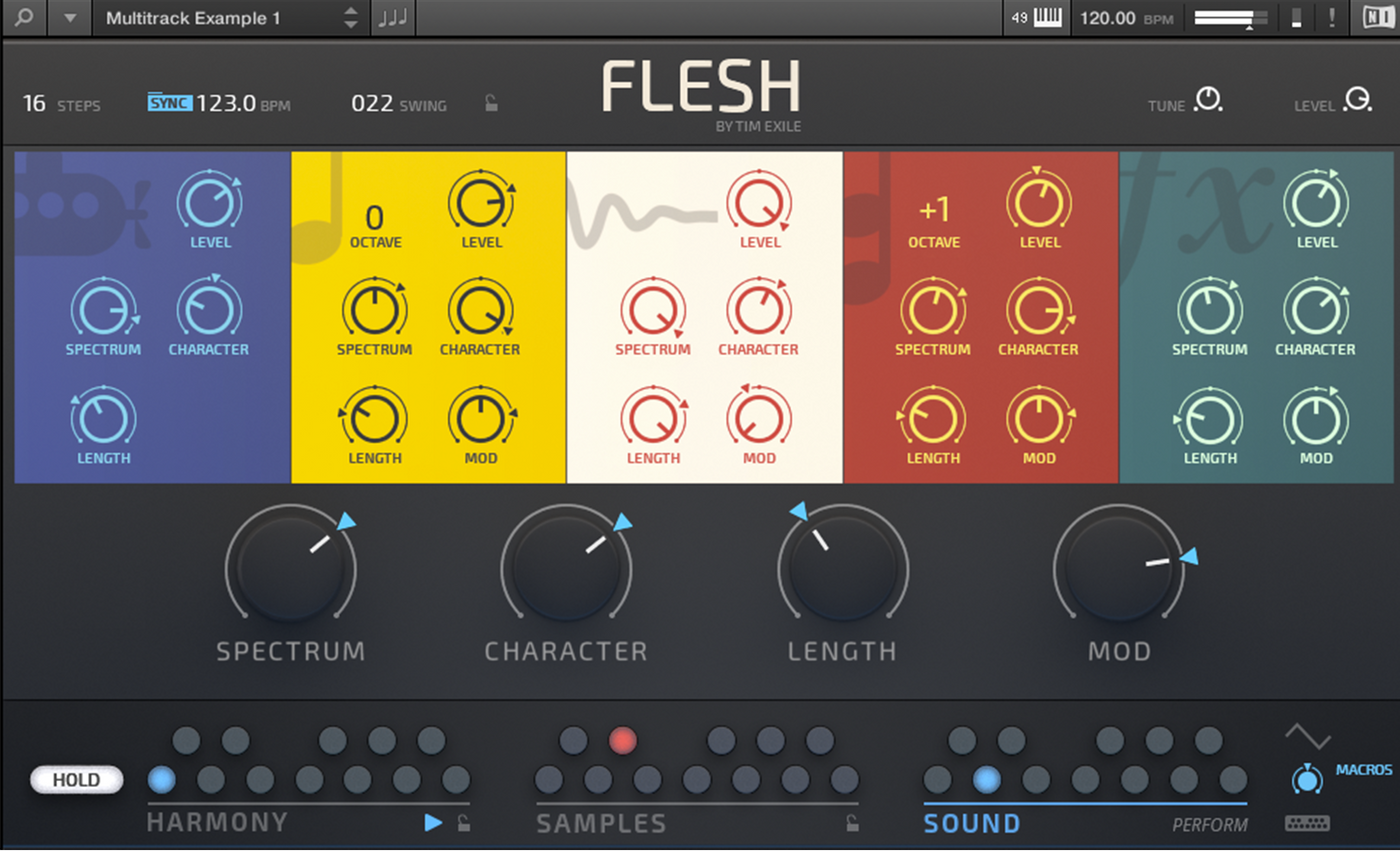
Task: Select the lit blue slot in the Harmony keys
Action: (161, 779)
